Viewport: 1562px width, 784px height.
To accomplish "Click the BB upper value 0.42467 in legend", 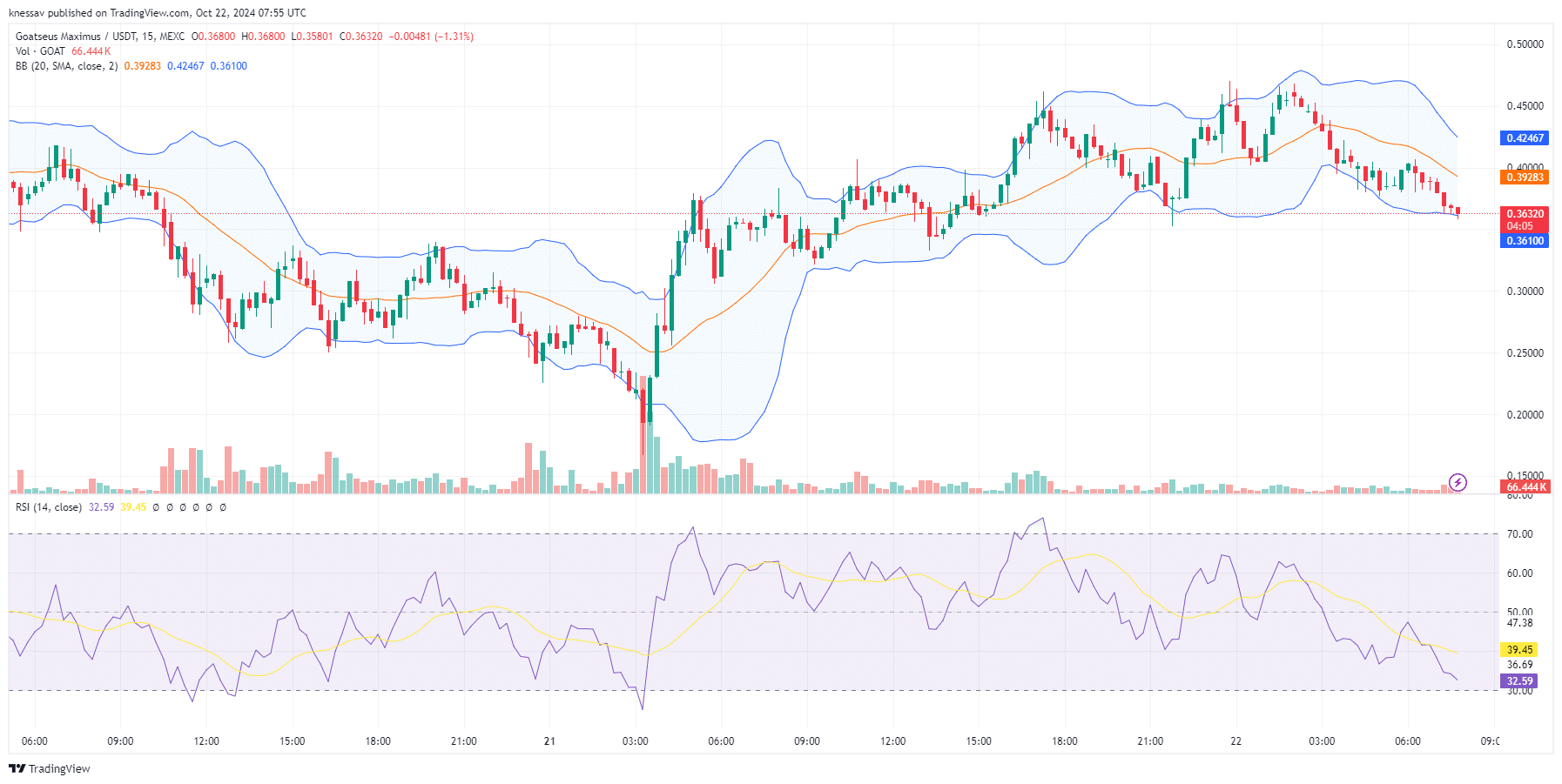I will pos(185,66).
